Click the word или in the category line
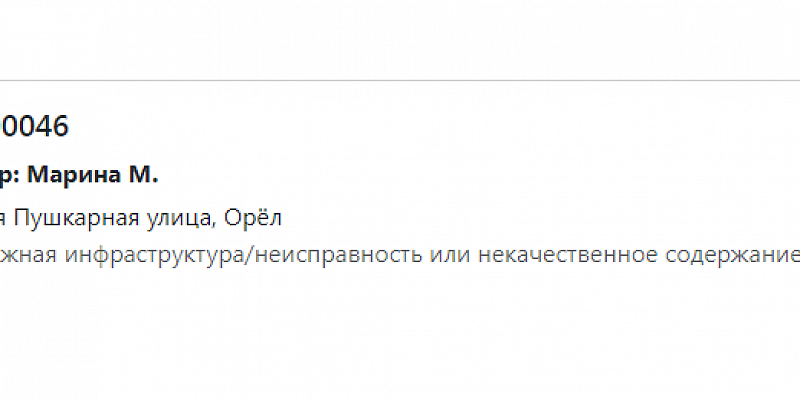The height and width of the screenshot is (400, 800). [446, 254]
